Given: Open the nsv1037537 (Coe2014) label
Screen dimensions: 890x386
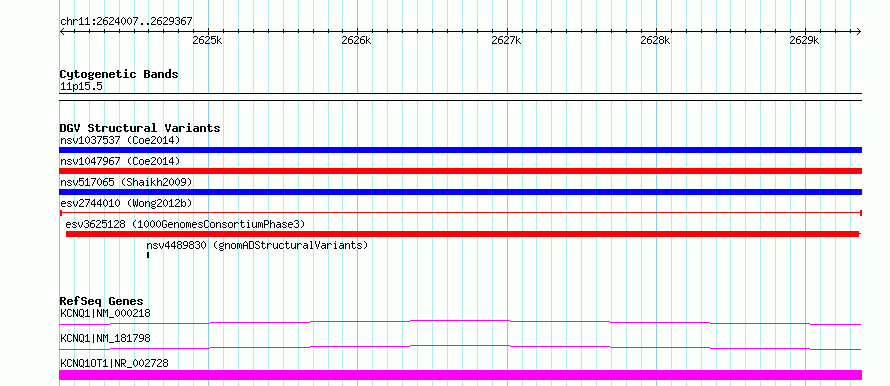Looking at the screenshot, I should [120, 140].
